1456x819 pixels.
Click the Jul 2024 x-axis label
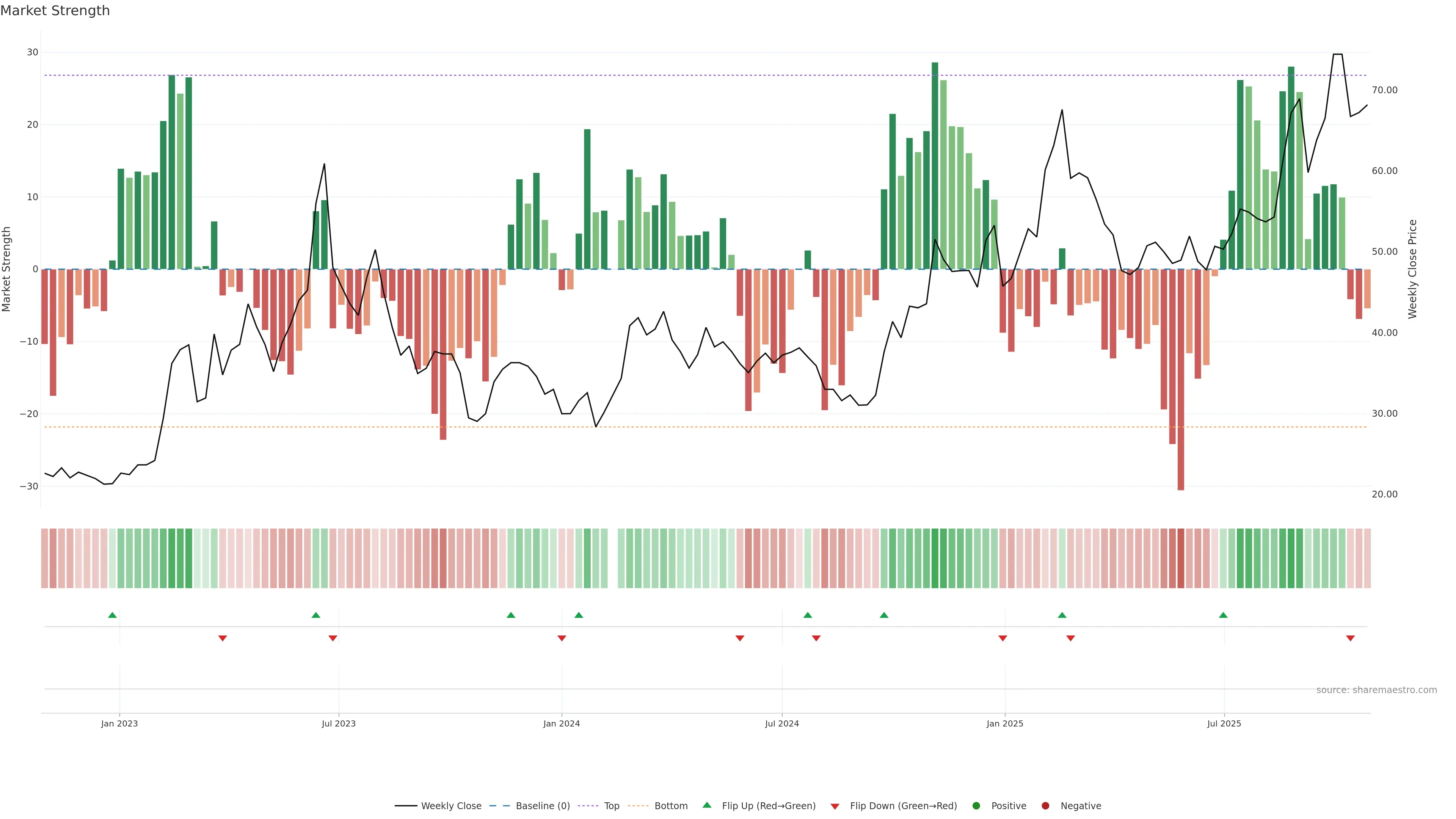coord(782,723)
